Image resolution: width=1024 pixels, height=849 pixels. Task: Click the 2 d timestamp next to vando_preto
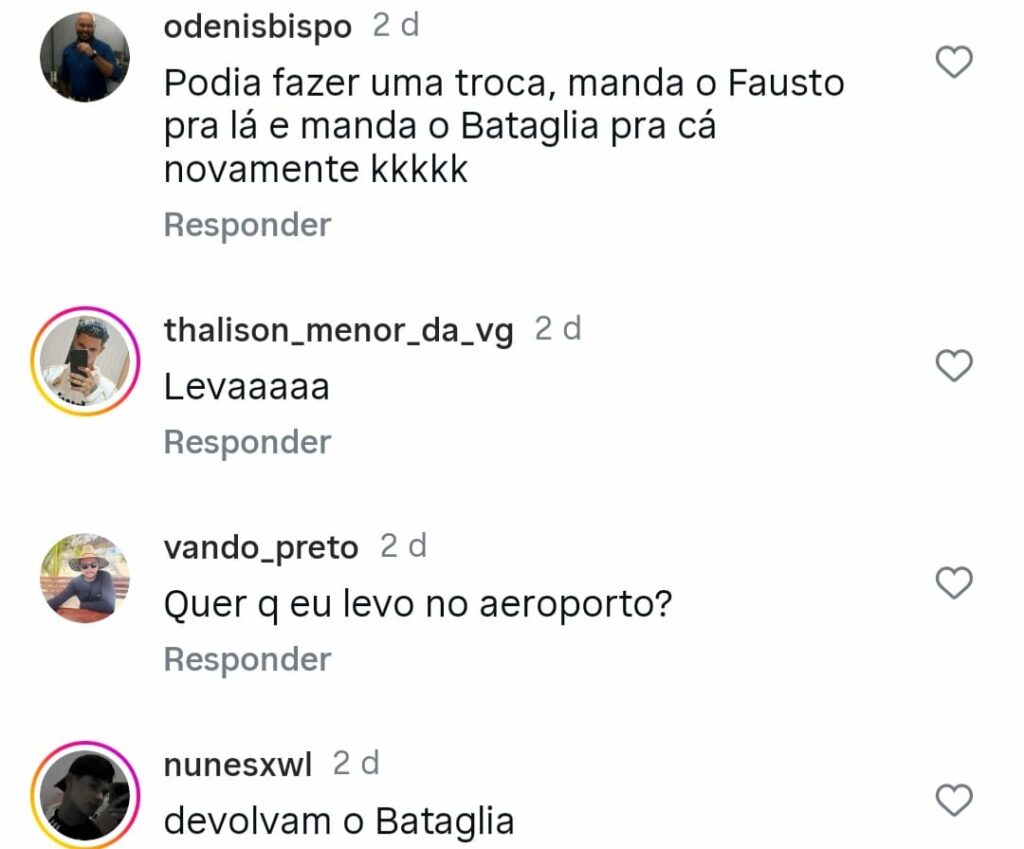coord(403,546)
